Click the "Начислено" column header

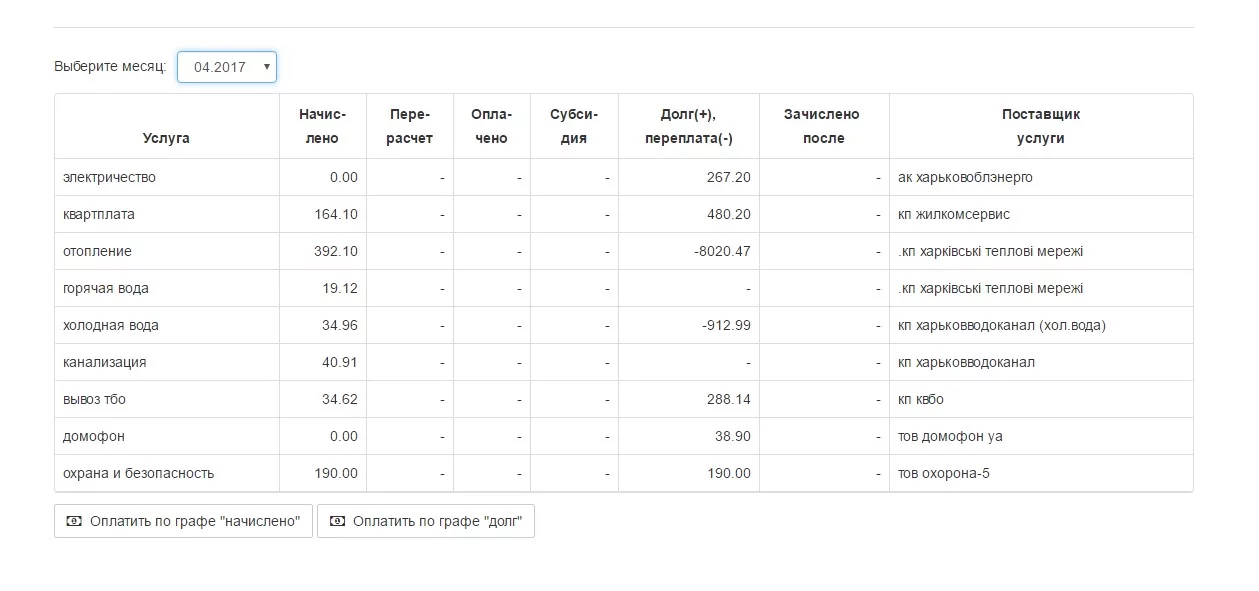pyautogui.click(x=322, y=126)
